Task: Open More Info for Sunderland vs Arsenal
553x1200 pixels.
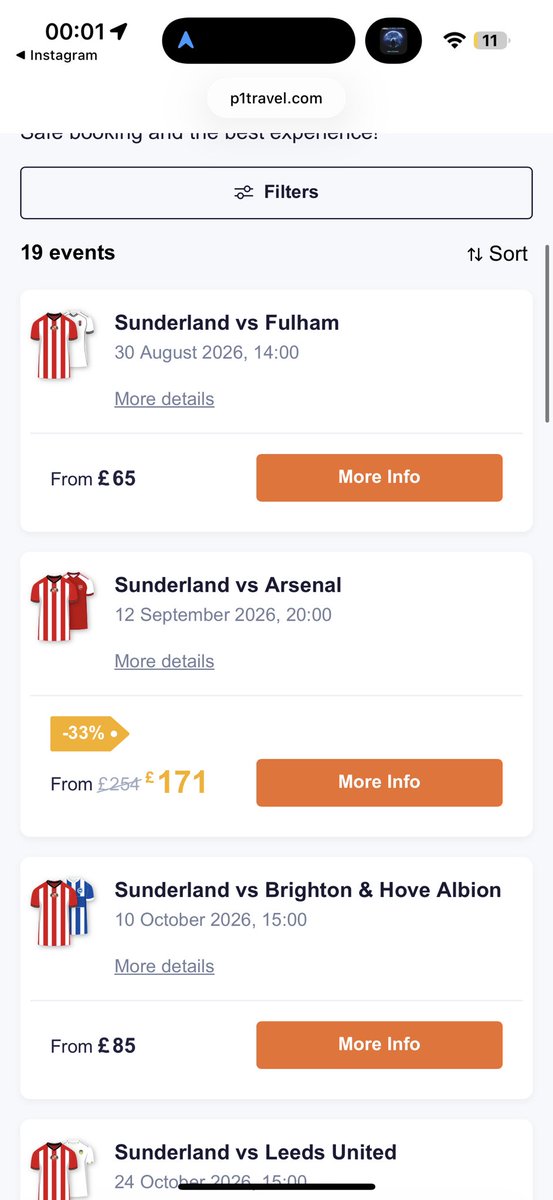Action: point(379,782)
